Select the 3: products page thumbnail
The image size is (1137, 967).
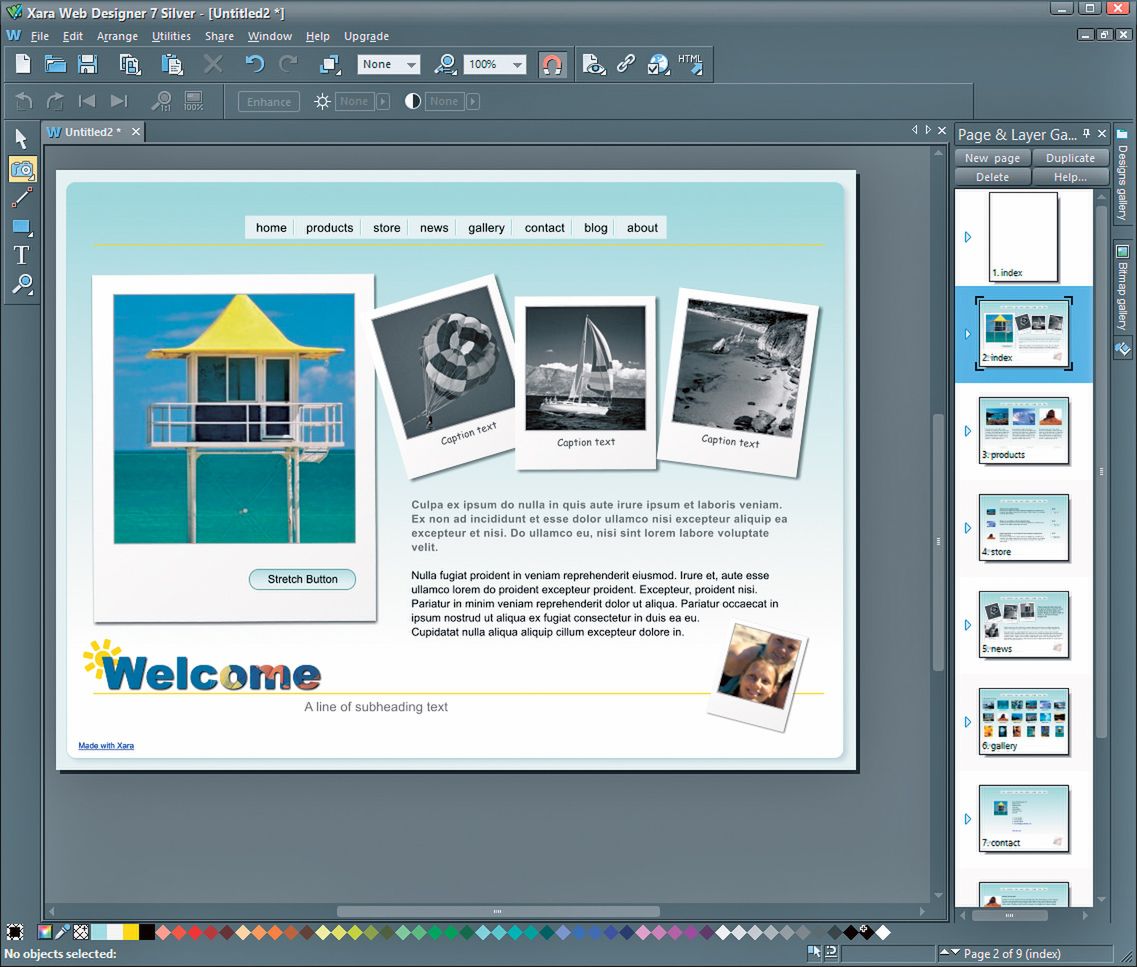click(x=1024, y=430)
